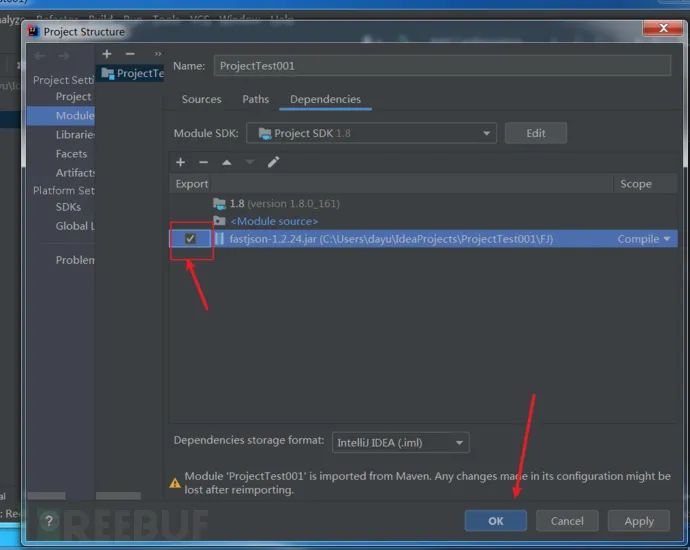This screenshot has height=550, width=690.
Task: Select Artifacts in the settings sidebar
Action: 74,173
